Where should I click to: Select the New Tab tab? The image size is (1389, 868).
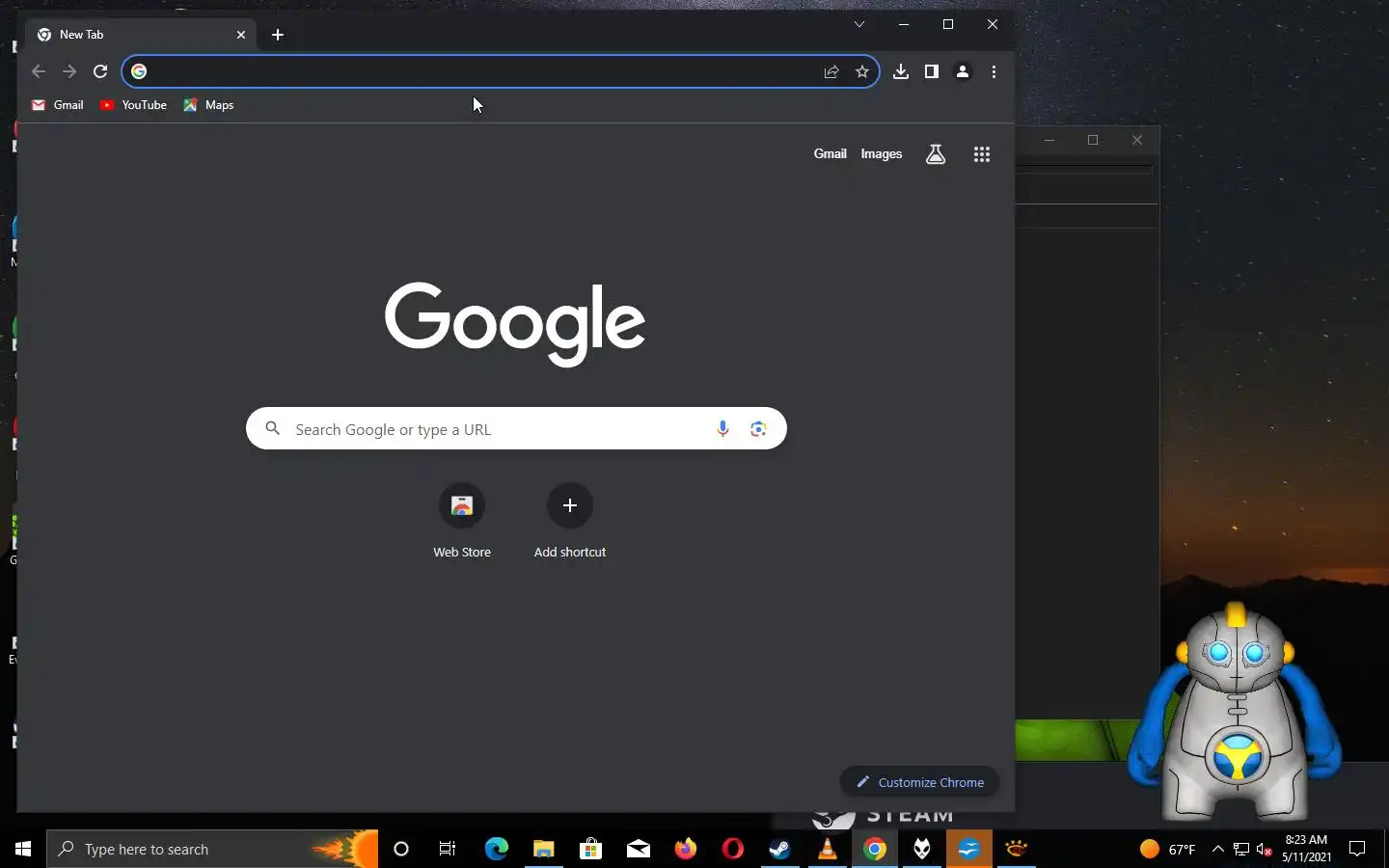(x=140, y=35)
